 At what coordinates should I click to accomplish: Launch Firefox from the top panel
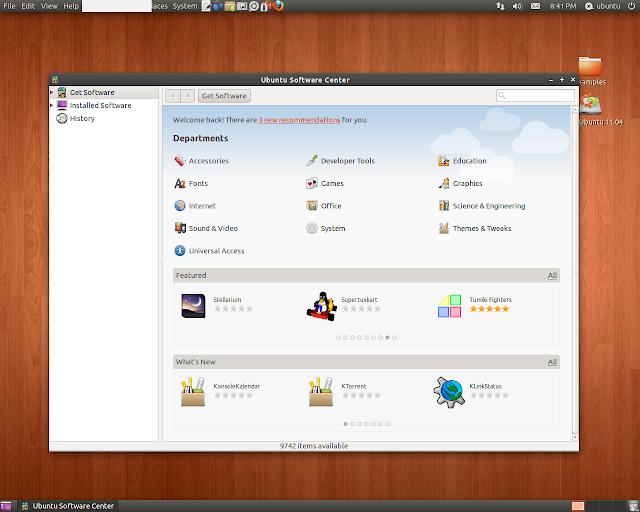278,6
